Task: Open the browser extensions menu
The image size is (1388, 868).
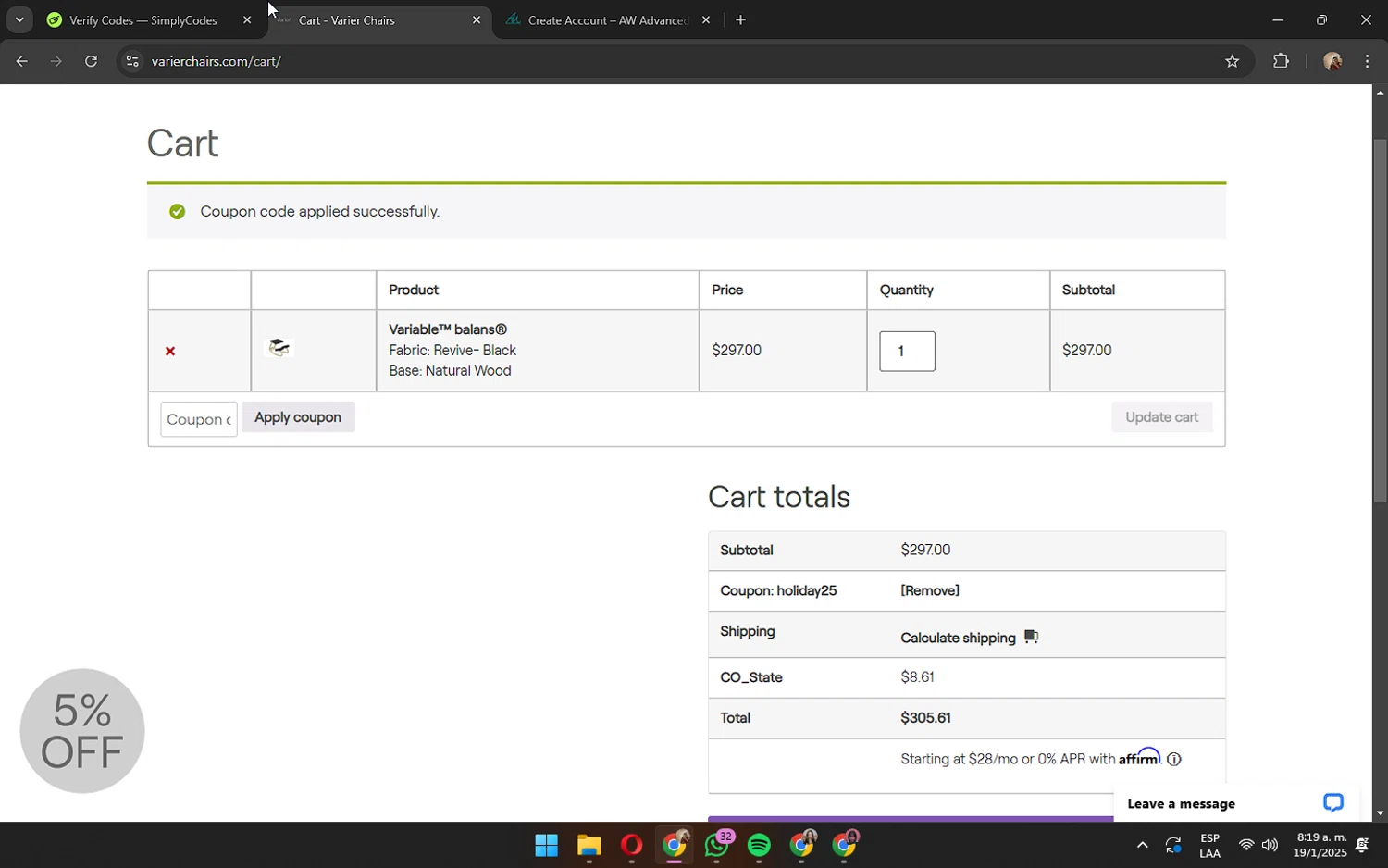Action: (x=1281, y=62)
